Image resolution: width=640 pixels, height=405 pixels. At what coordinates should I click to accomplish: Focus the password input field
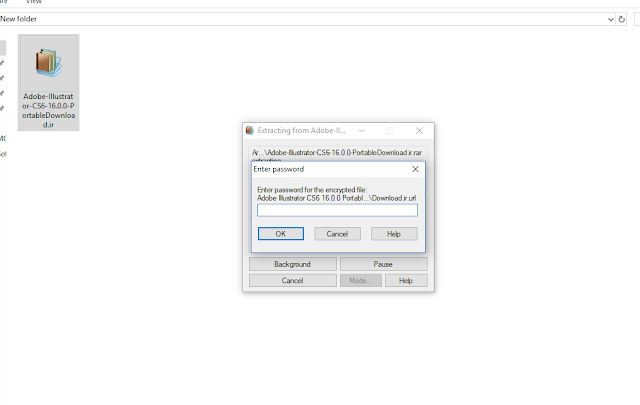(x=337, y=210)
